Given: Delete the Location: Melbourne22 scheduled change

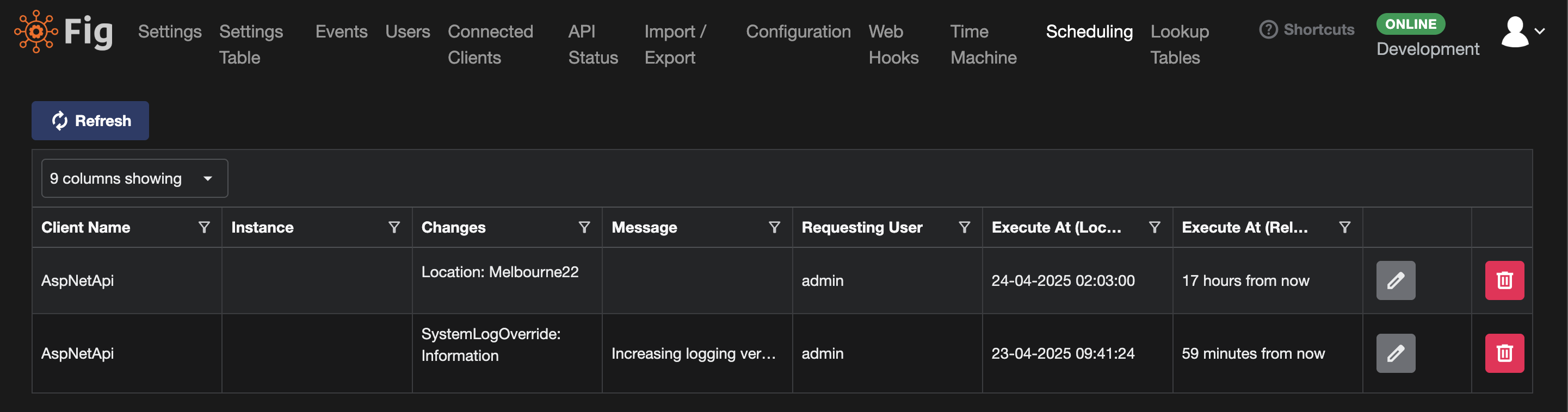Looking at the screenshot, I should (1504, 280).
